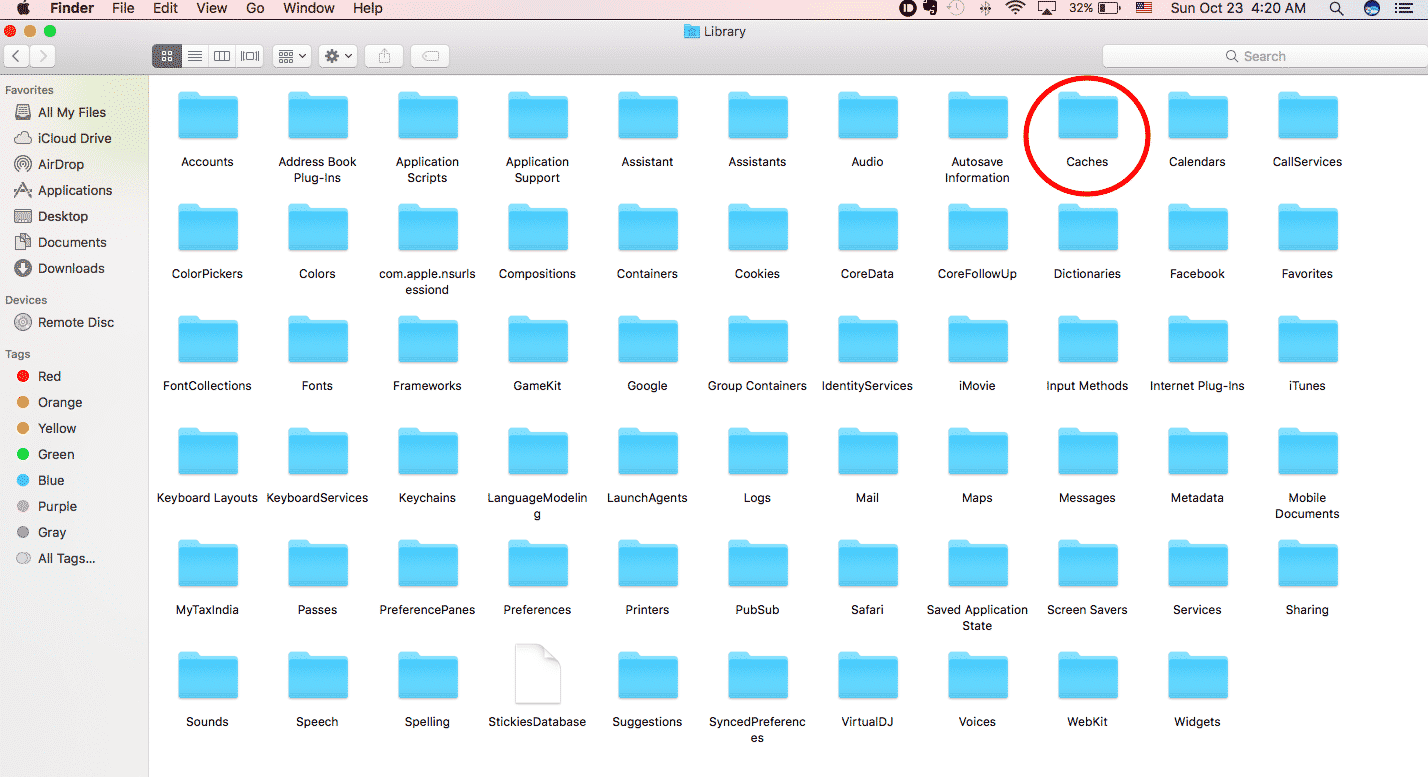Open the AirPlay display menu
This screenshot has width=1428, height=777.
(1047, 8)
